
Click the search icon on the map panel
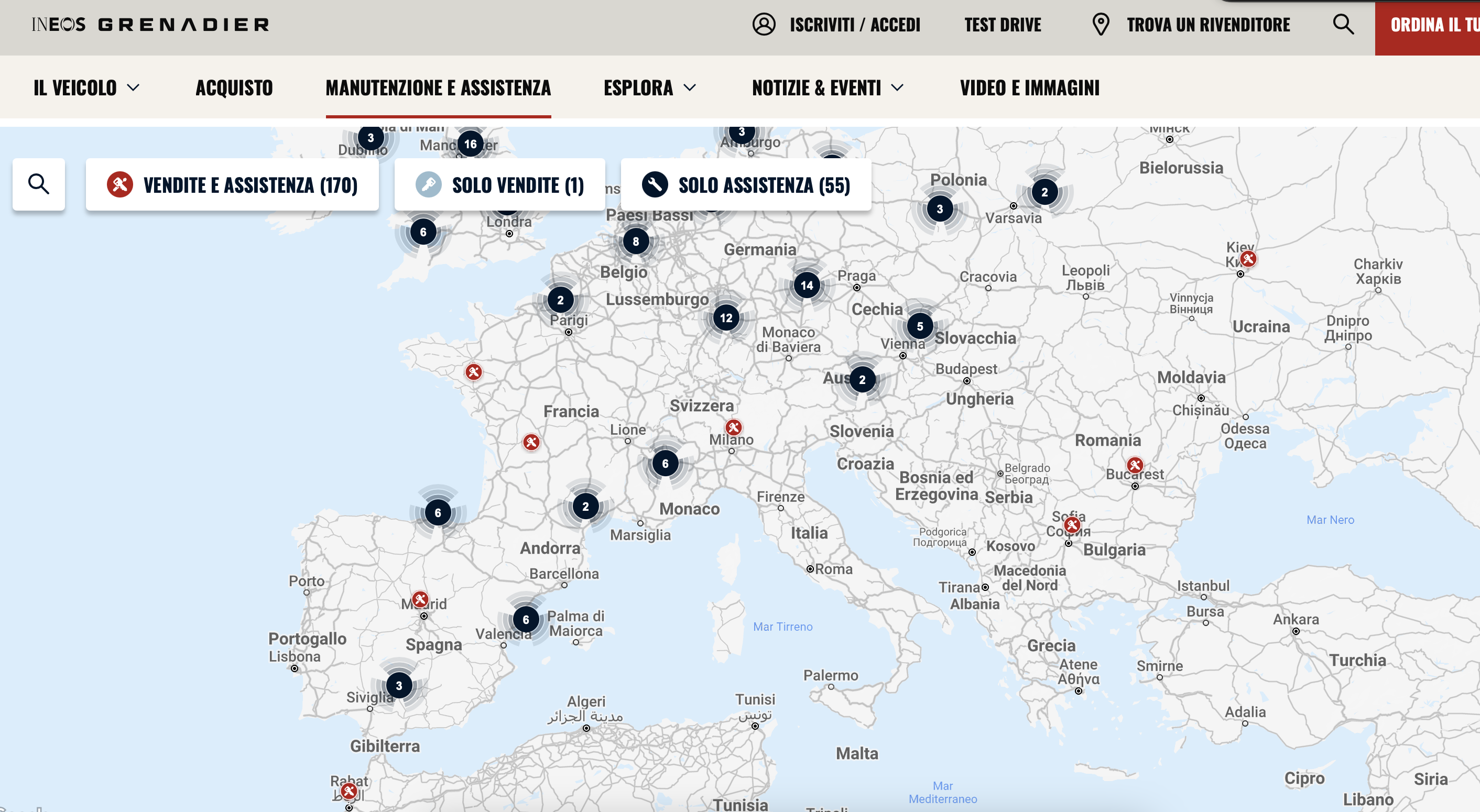click(38, 184)
